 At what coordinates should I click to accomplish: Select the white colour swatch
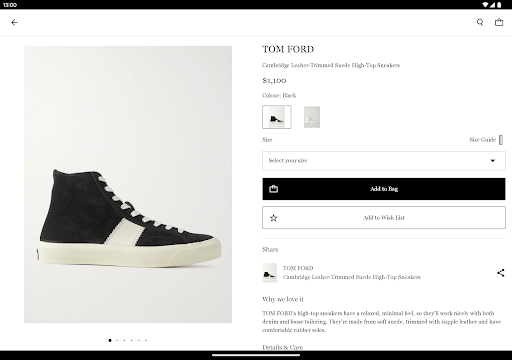312,117
